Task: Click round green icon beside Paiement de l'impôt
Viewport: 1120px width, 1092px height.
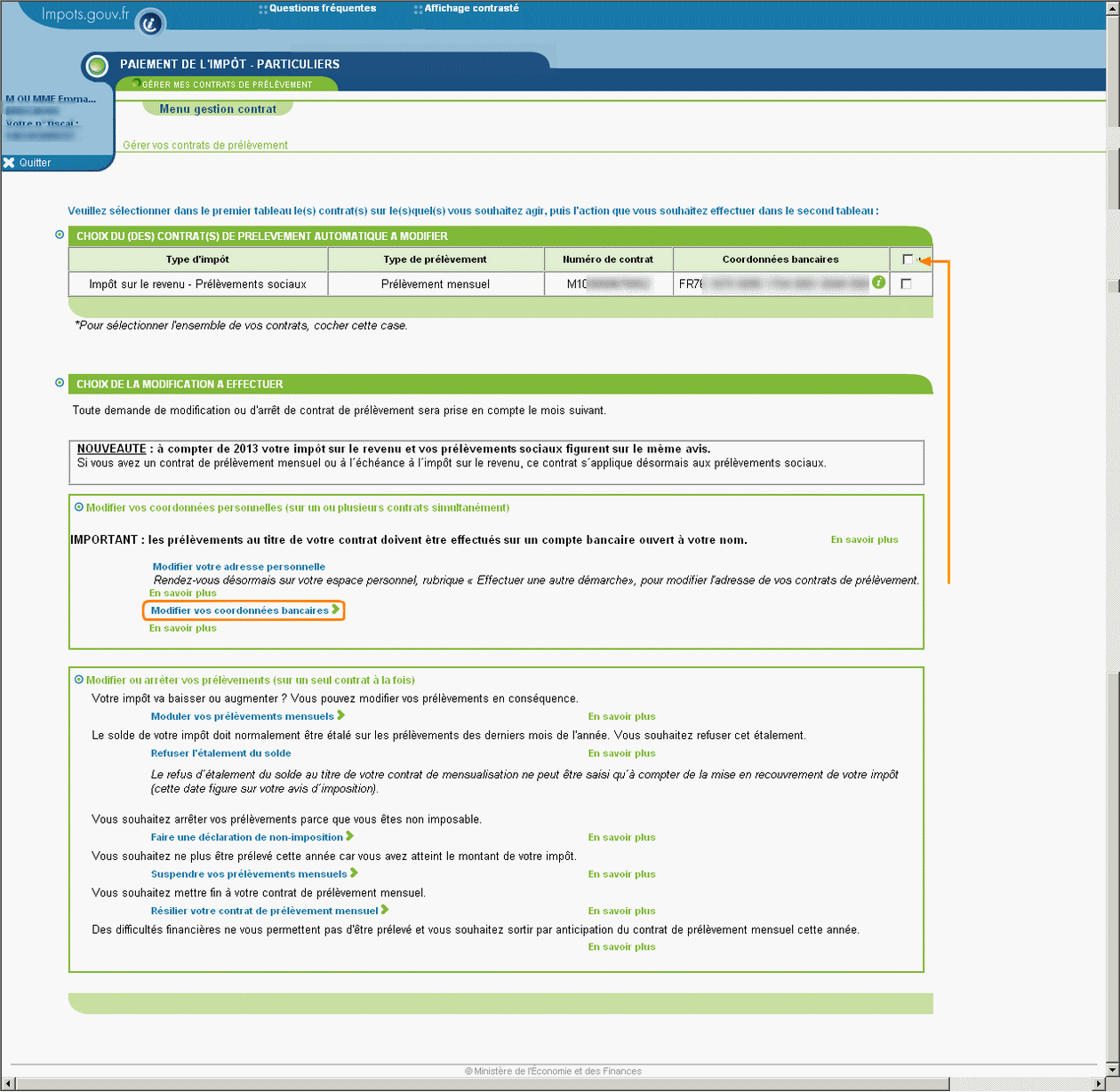Action: pos(97,65)
